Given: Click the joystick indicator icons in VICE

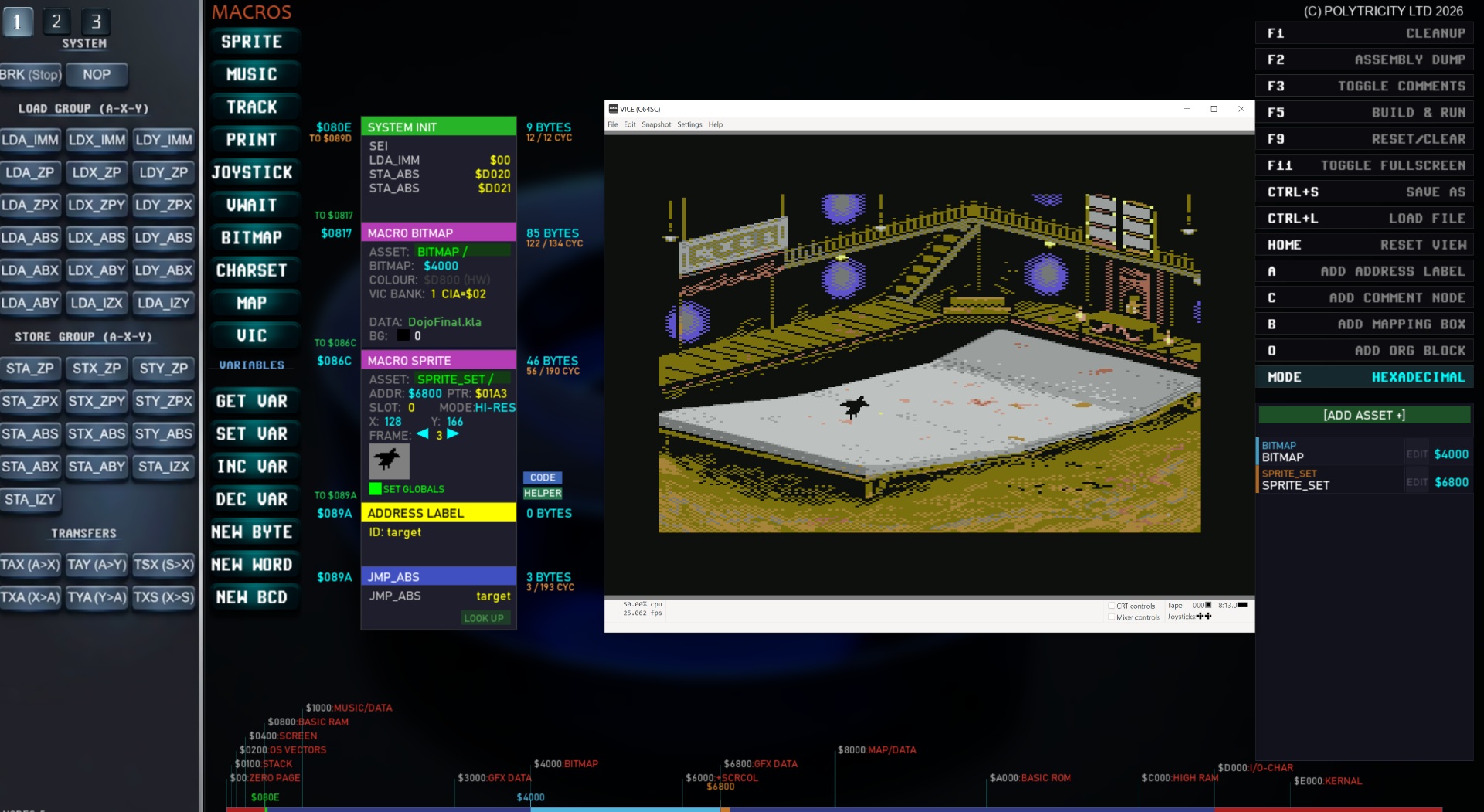Looking at the screenshot, I should click(1204, 617).
